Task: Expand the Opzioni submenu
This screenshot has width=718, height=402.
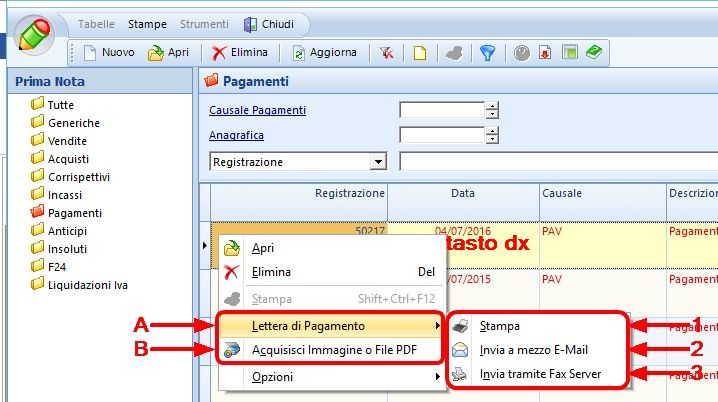Action: pyautogui.click(x=332, y=377)
